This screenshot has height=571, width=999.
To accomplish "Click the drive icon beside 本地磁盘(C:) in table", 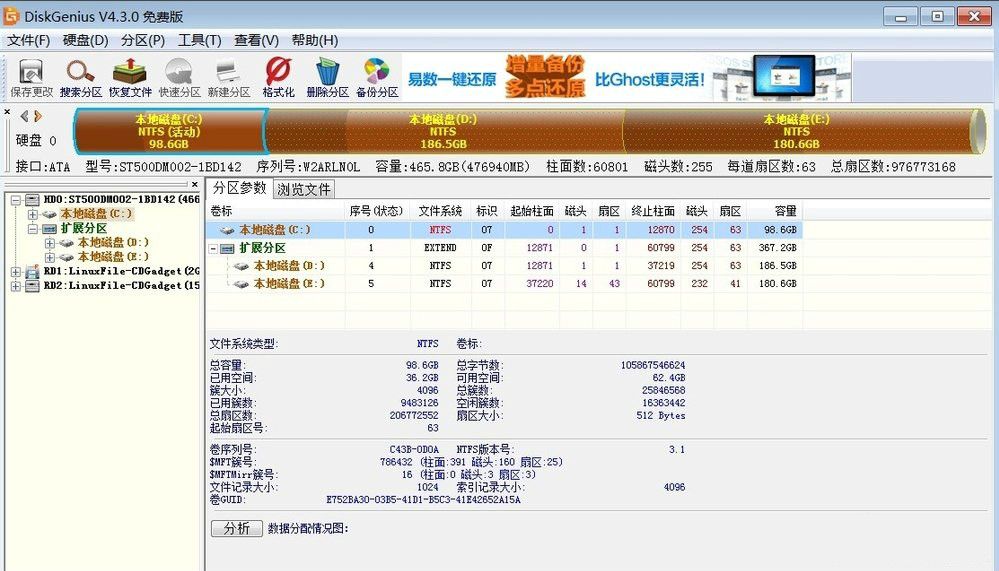I will click(227, 230).
